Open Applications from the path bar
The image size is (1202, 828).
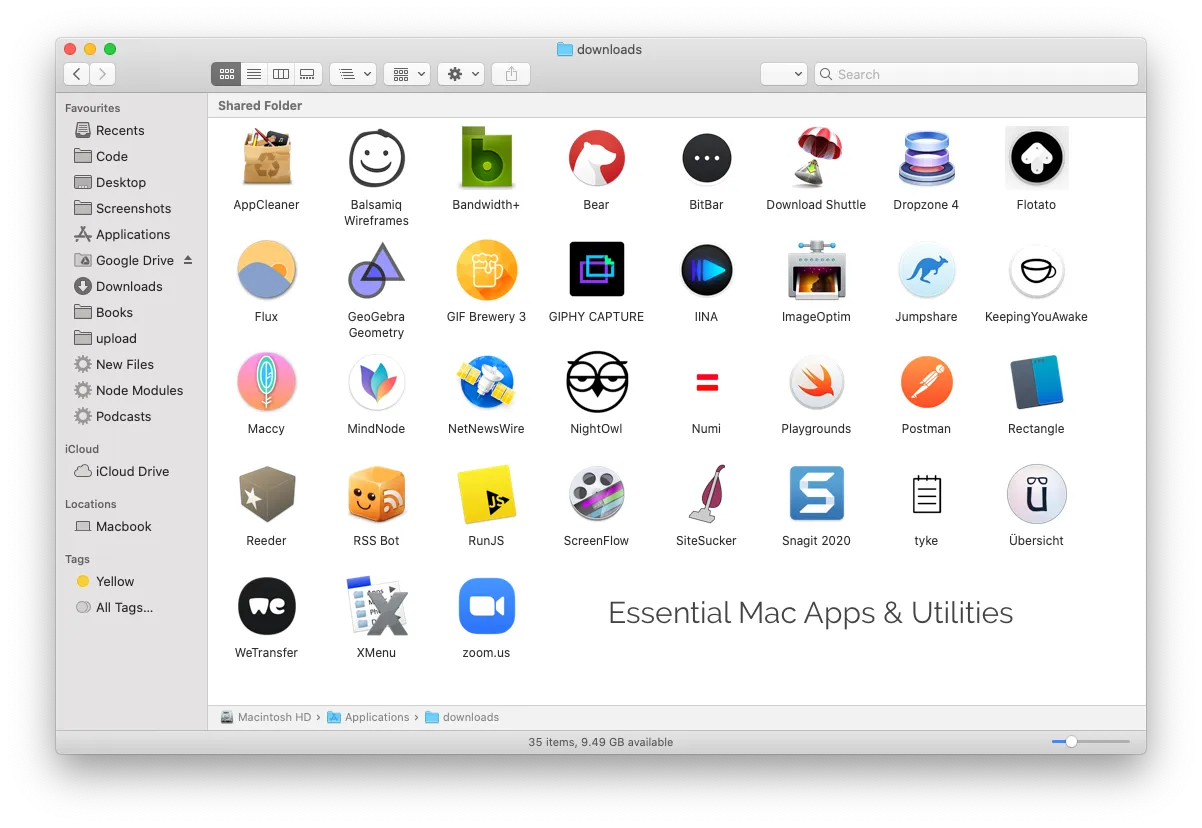(x=377, y=717)
